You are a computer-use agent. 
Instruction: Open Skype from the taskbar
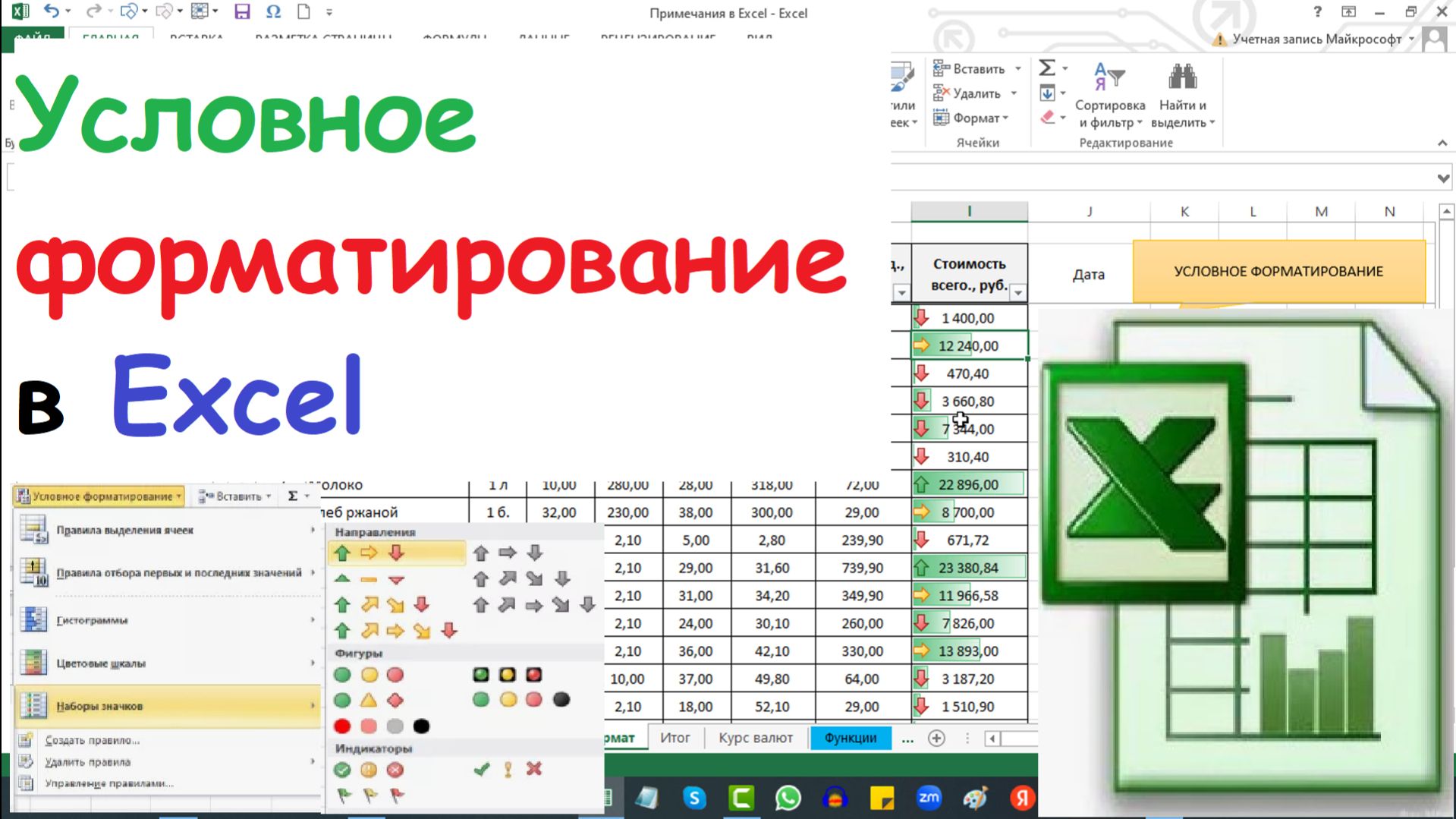[694, 798]
